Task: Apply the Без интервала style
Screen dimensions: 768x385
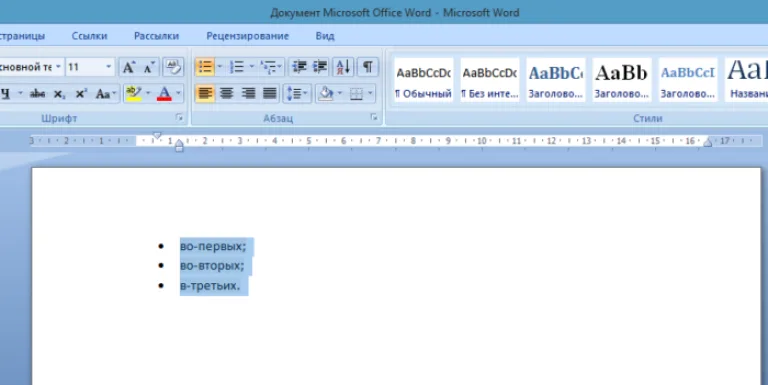Action: [x=490, y=80]
